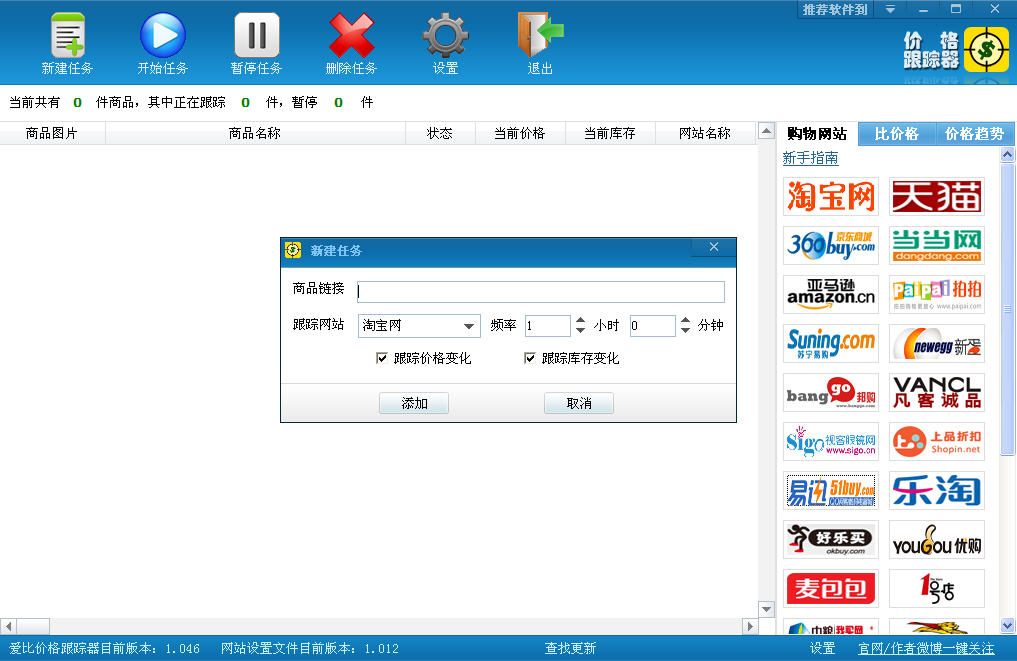Image resolution: width=1017 pixels, height=661 pixels.
Task: Click 设置 in the status bar
Action: (822, 648)
